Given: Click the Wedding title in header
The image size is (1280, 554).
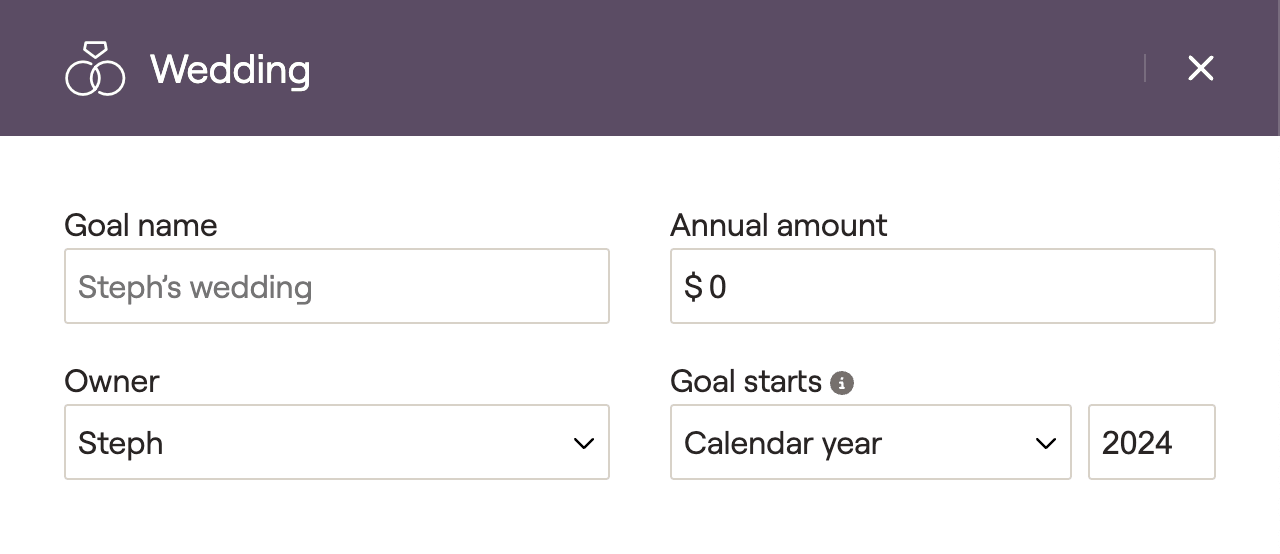Looking at the screenshot, I should (x=230, y=70).
